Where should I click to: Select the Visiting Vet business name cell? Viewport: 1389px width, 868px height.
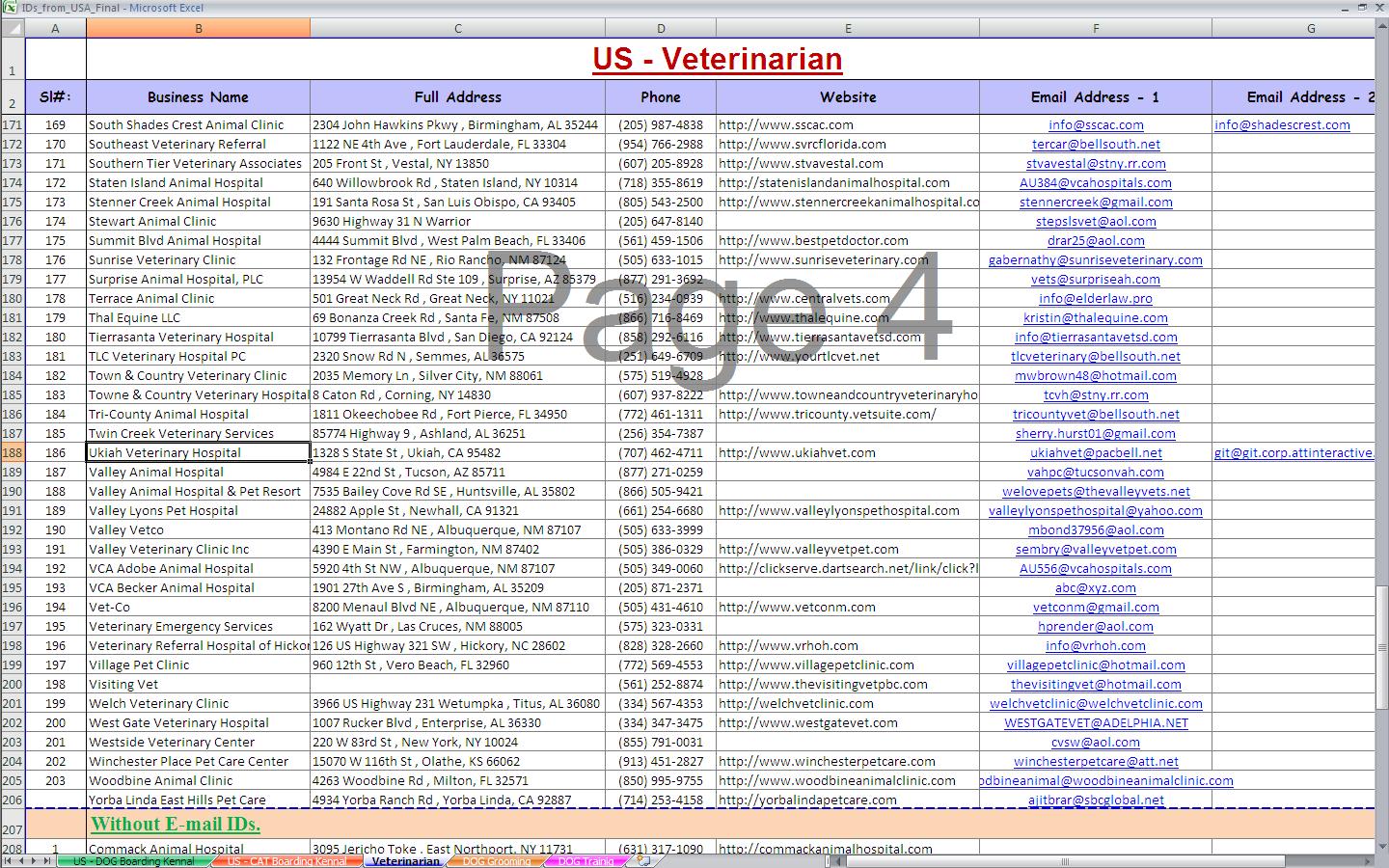coord(198,684)
